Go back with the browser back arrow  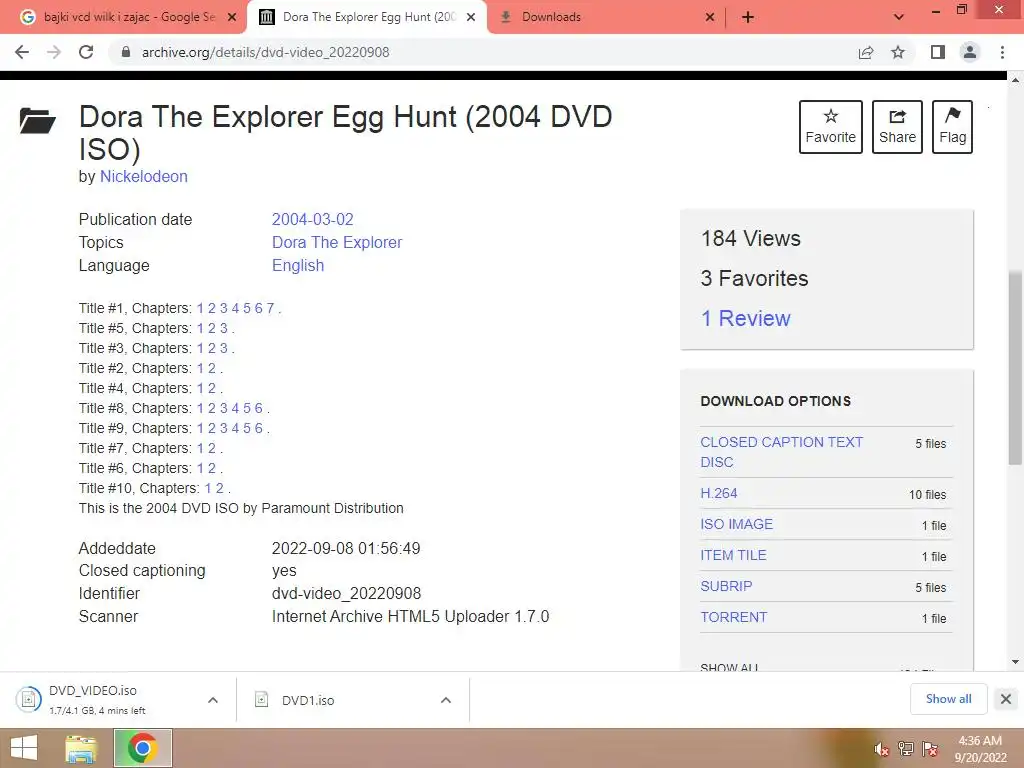point(22,52)
